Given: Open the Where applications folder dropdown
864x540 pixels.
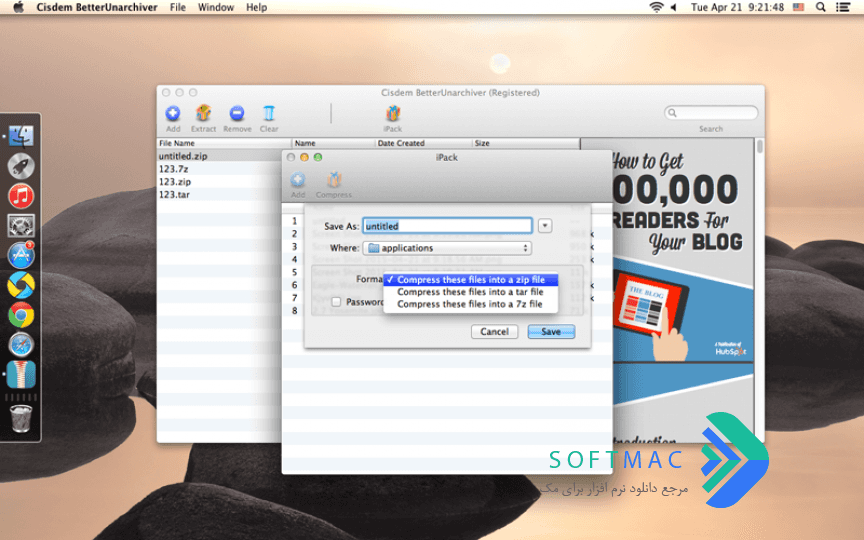Looking at the screenshot, I should point(447,248).
